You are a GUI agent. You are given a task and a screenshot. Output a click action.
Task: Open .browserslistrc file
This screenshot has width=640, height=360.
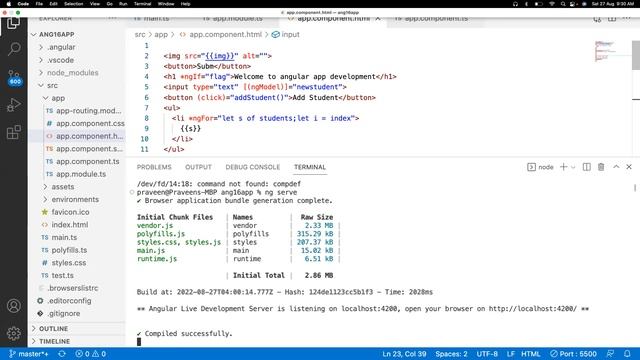coord(78,288)
